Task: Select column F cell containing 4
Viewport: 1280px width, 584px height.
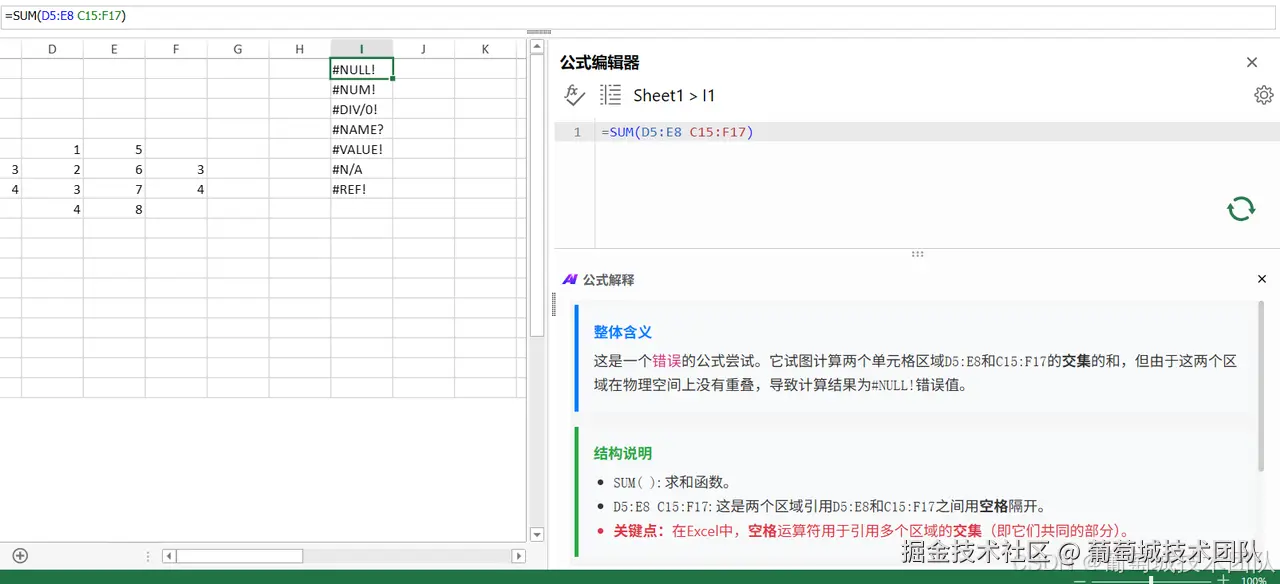Action: [x=176, y=189]
